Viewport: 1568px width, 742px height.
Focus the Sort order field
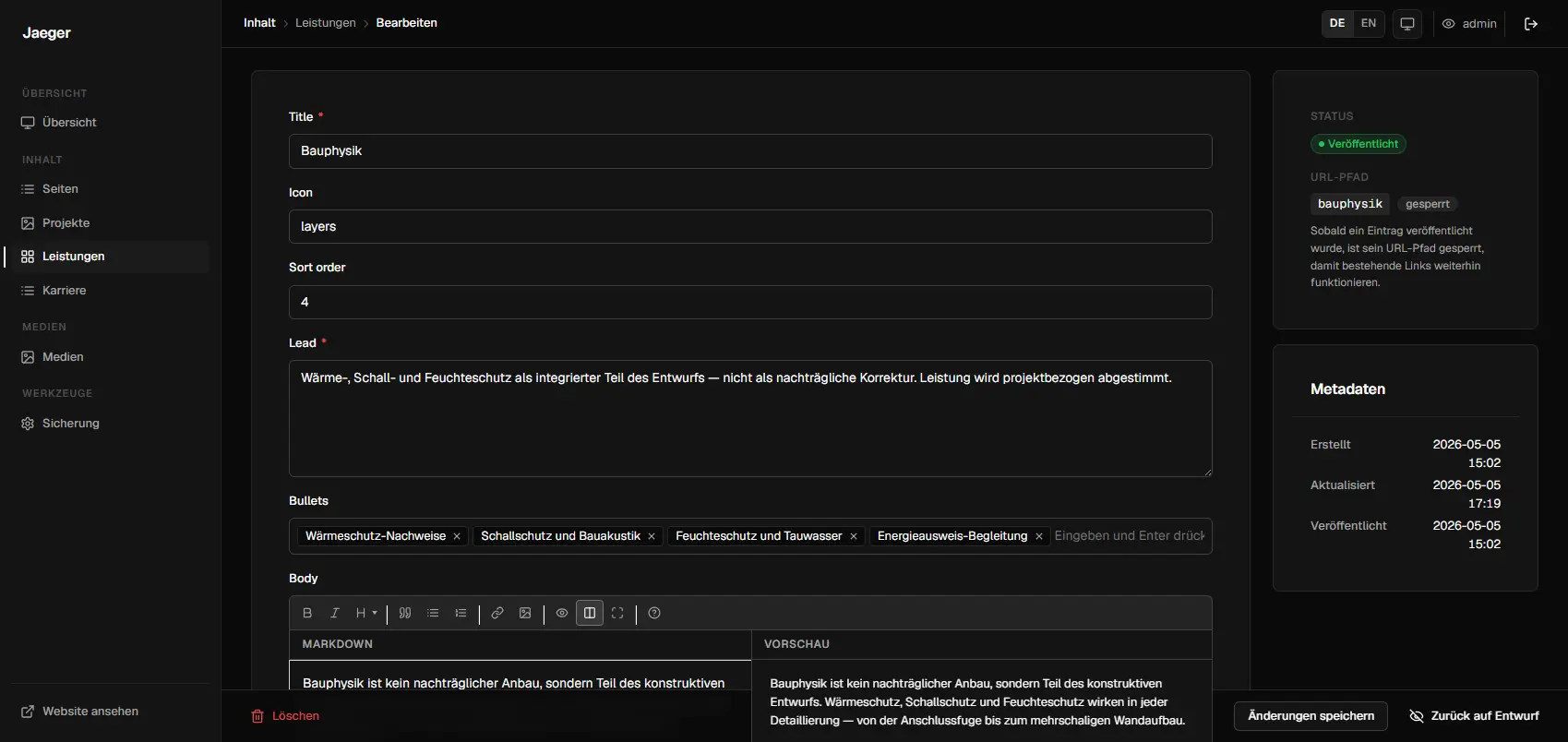click(x=750, y=303)
